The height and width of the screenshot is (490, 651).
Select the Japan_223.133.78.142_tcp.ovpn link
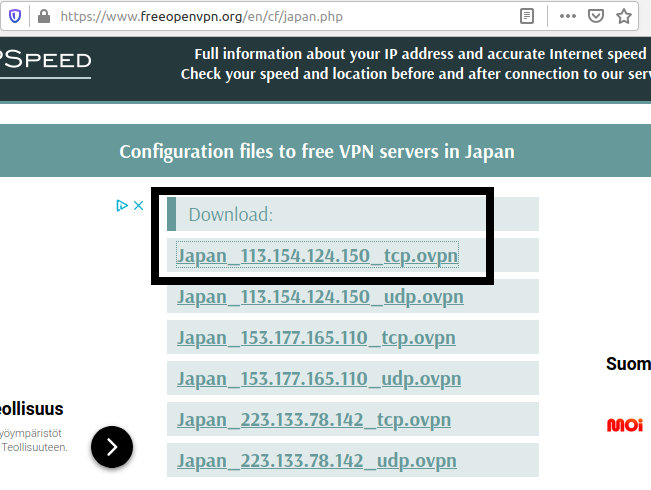313,420
